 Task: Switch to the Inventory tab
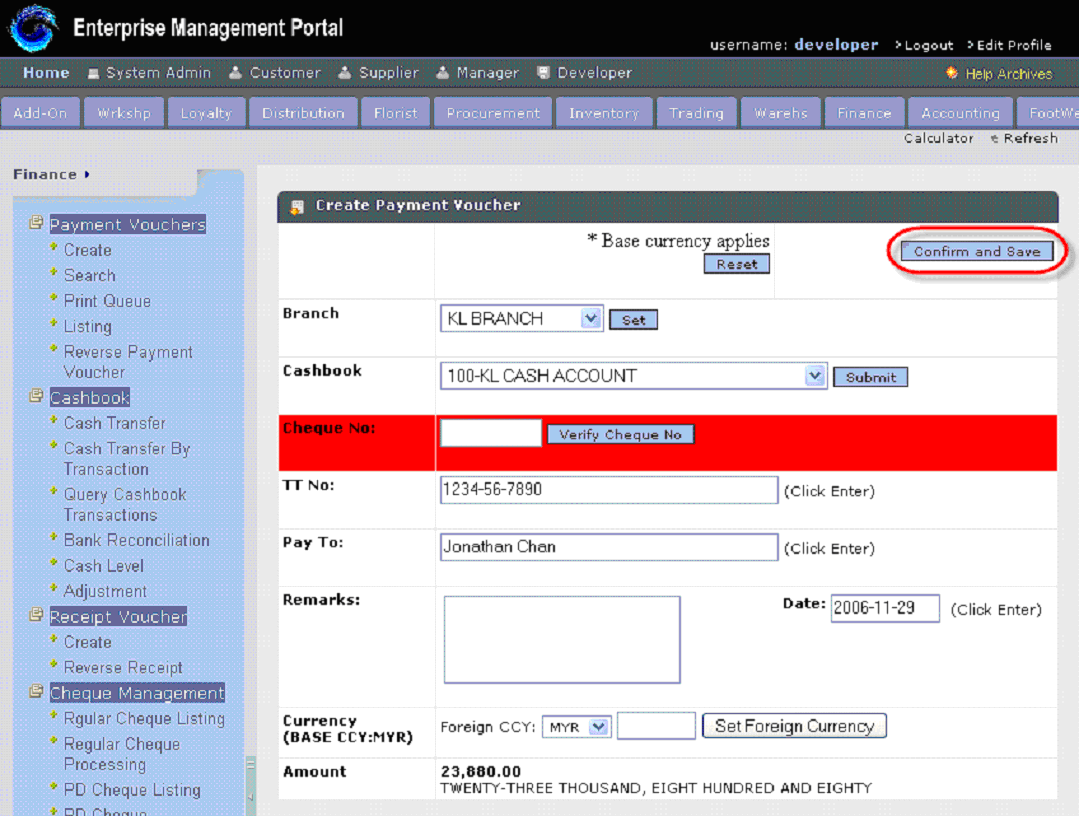603,113
